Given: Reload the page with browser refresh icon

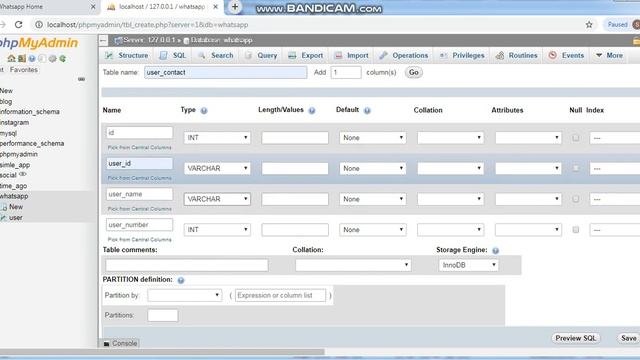Looking at the screenshot, I should [x=18, y=24].
